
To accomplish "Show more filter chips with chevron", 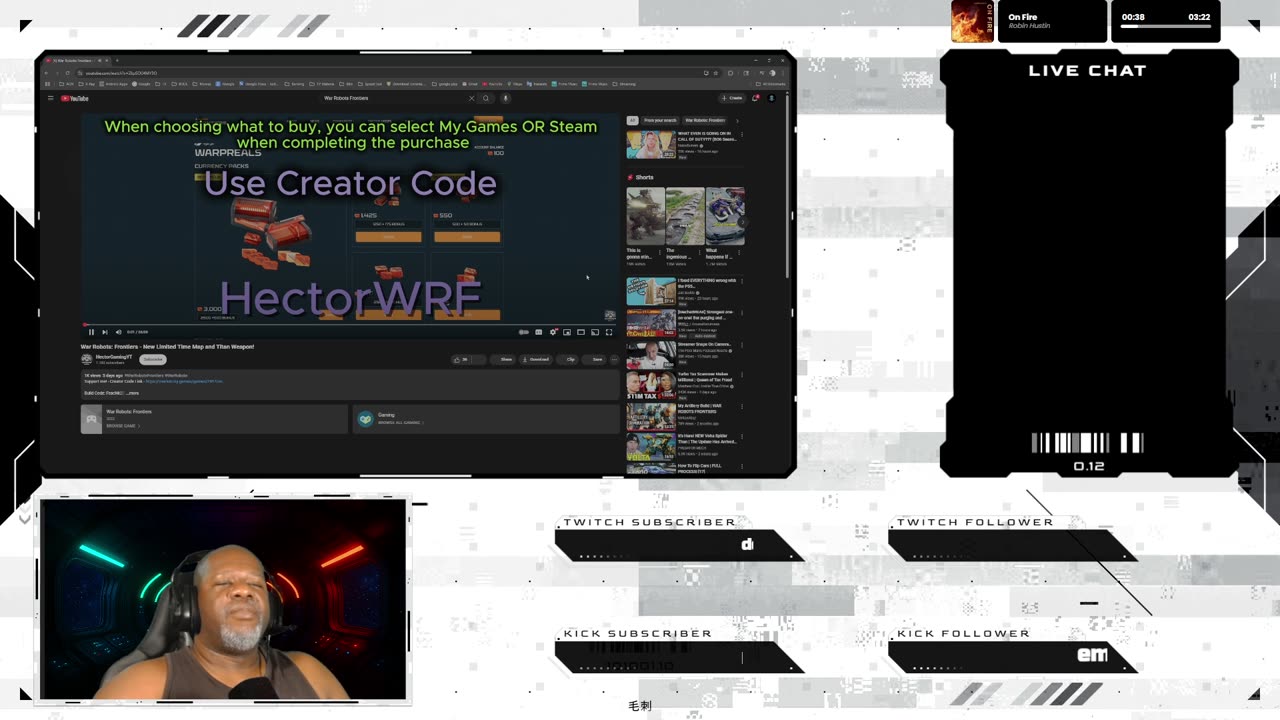I will click(738, 120).
